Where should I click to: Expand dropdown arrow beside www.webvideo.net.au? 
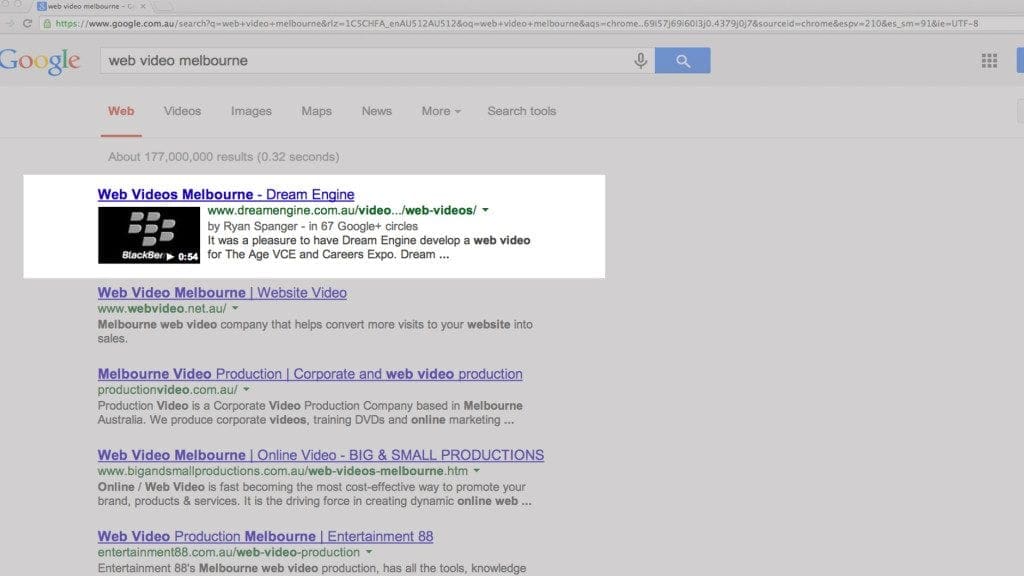coord(235,308)
